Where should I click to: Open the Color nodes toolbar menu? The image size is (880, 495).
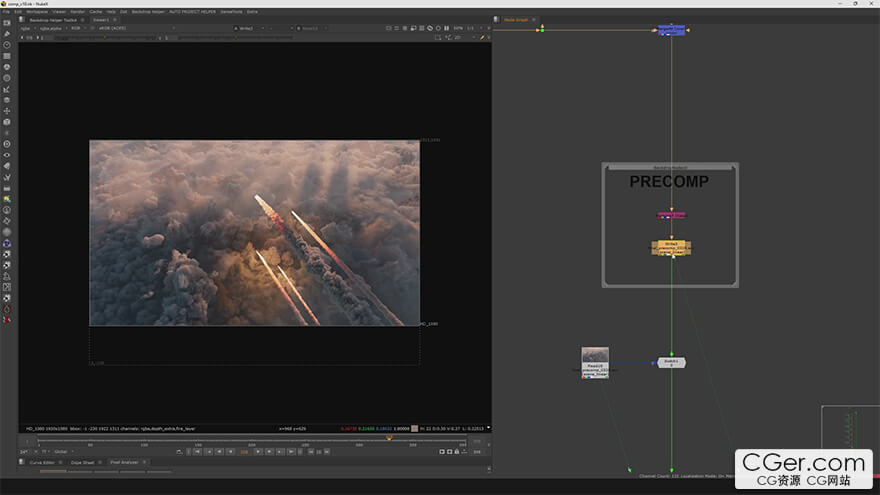[x=7, y=67]
